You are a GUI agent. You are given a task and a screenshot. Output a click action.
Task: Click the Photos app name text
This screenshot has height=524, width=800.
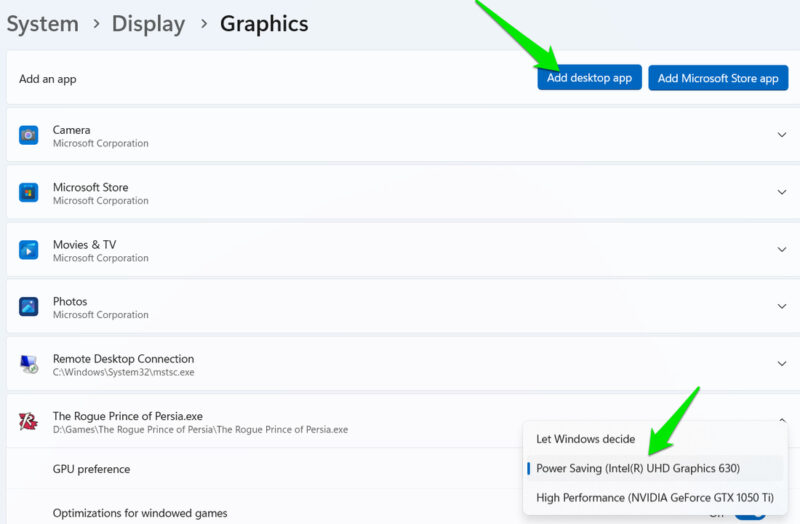click(70, 302)
